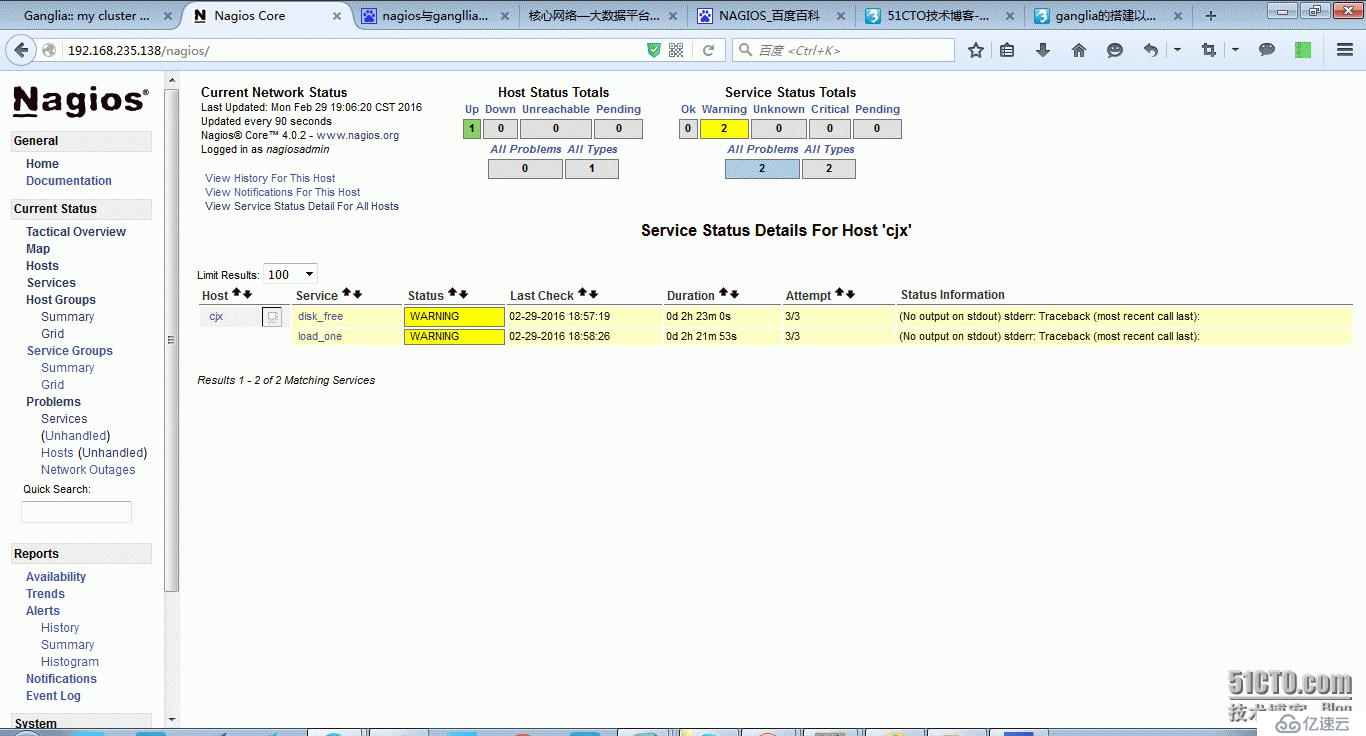Sort Host column descending with down arrow

click(x=247, y=294)
